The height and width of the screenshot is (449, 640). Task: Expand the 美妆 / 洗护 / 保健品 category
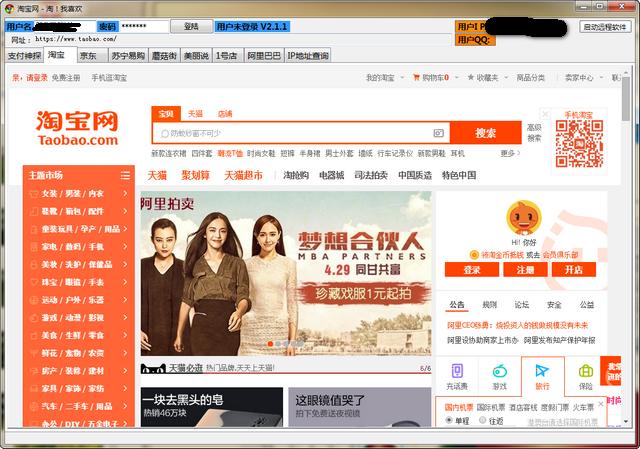79,265
